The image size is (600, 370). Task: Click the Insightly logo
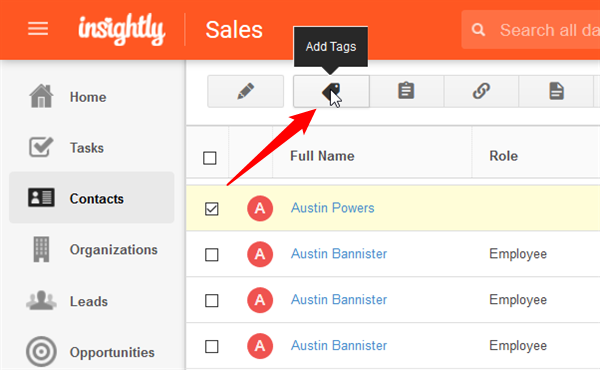pyautogui.click(x=122, y=29)
